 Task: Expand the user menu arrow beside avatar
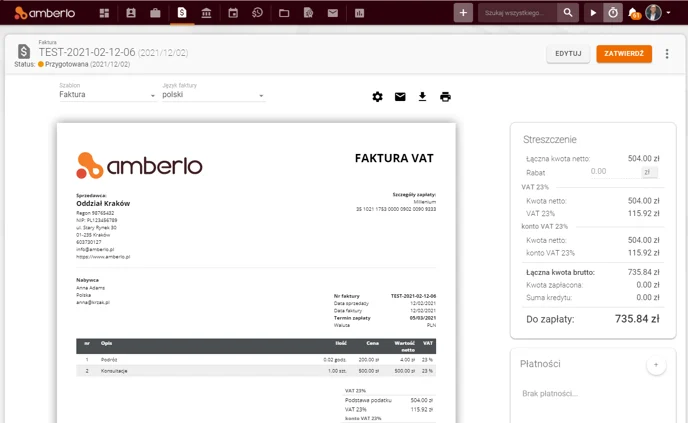click(668, 13)
